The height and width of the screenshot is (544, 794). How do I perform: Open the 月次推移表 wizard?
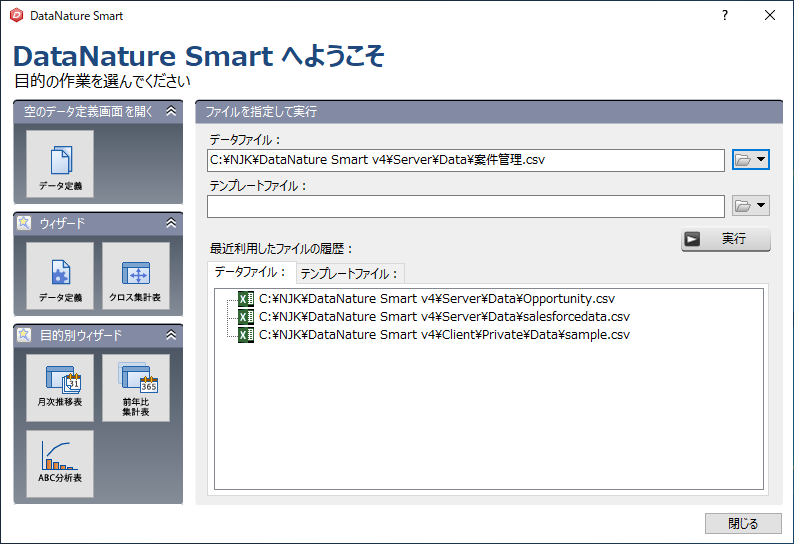[60, 387]
